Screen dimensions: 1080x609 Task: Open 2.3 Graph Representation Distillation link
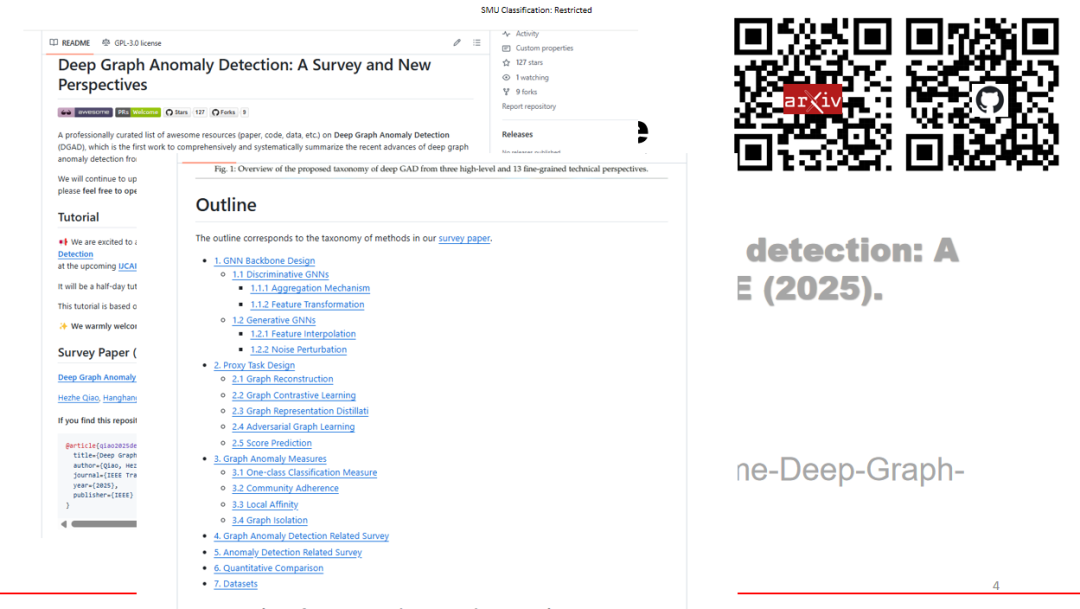pyautogui.click(x=300, y=411)
